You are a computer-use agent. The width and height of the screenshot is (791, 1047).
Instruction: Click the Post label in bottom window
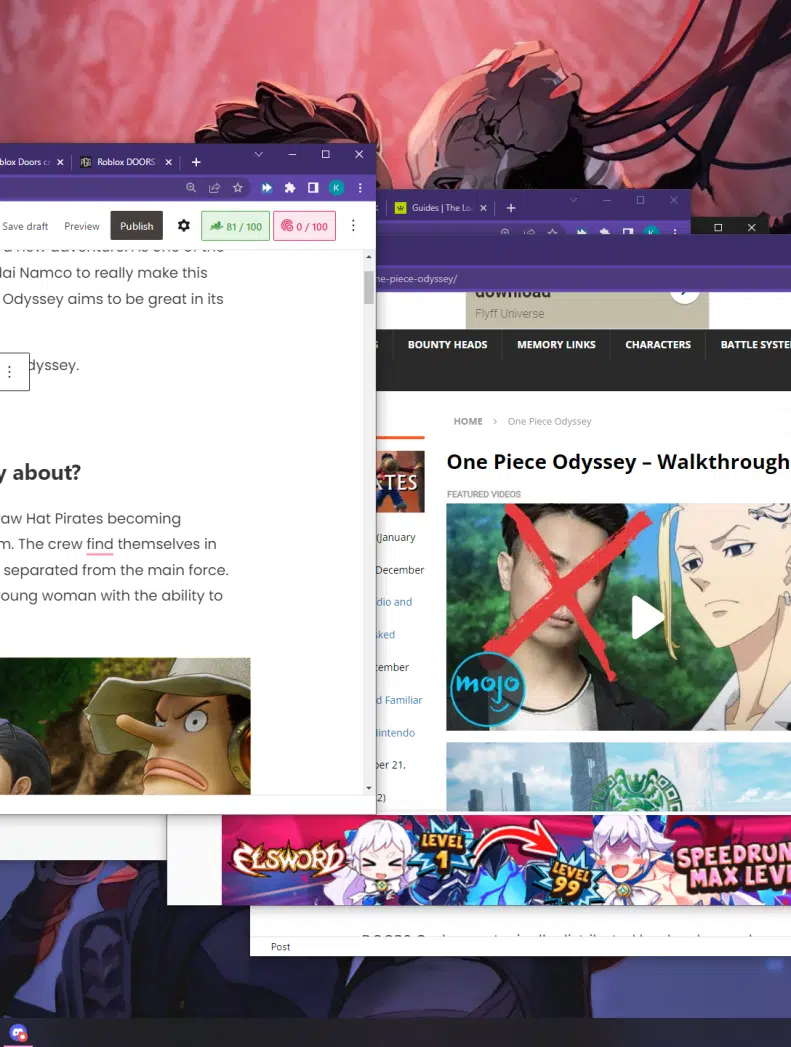[280, 947]
